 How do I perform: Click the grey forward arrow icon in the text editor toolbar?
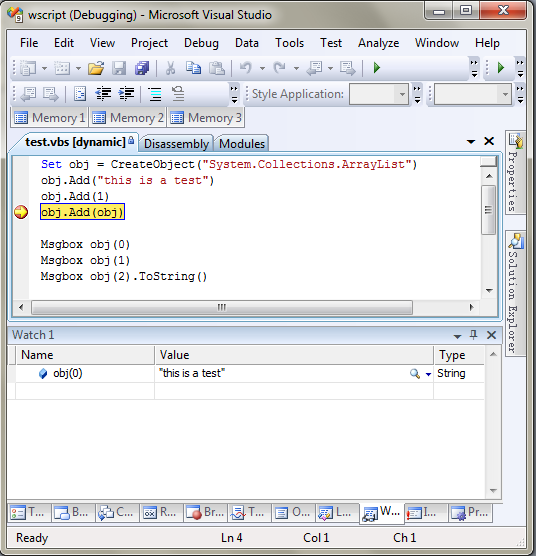click(x=51, y=94)
